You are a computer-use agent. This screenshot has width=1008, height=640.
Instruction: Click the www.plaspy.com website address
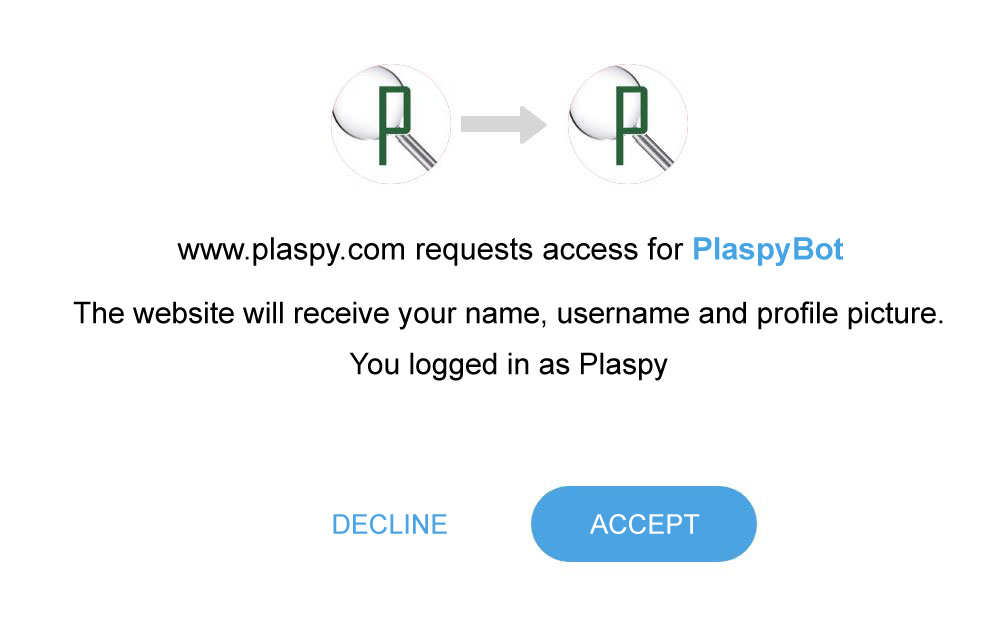point(290,249)
